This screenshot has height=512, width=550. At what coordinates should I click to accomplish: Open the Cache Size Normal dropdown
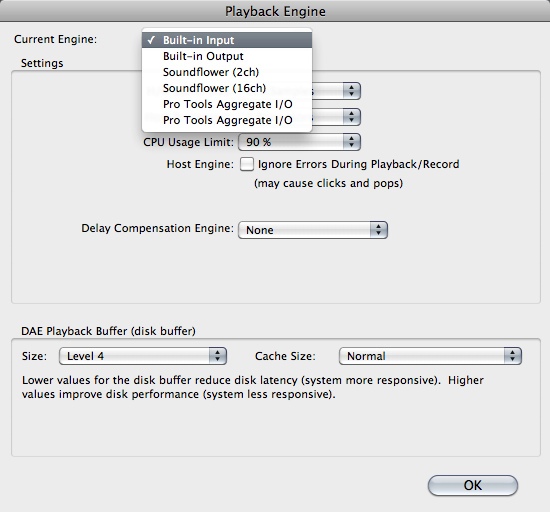(x=430, y=356)
